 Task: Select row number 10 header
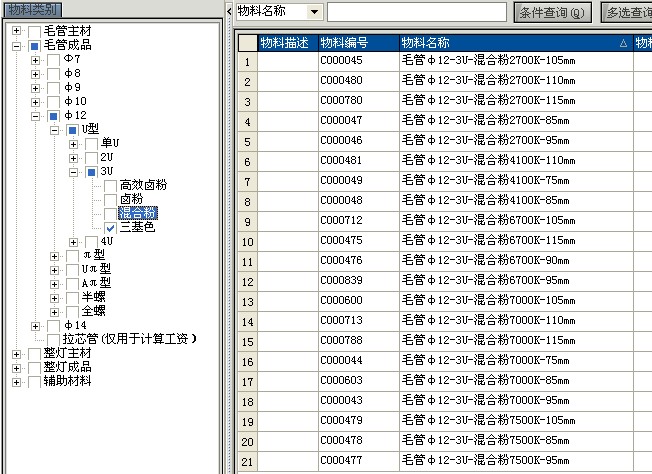[247, 240]
